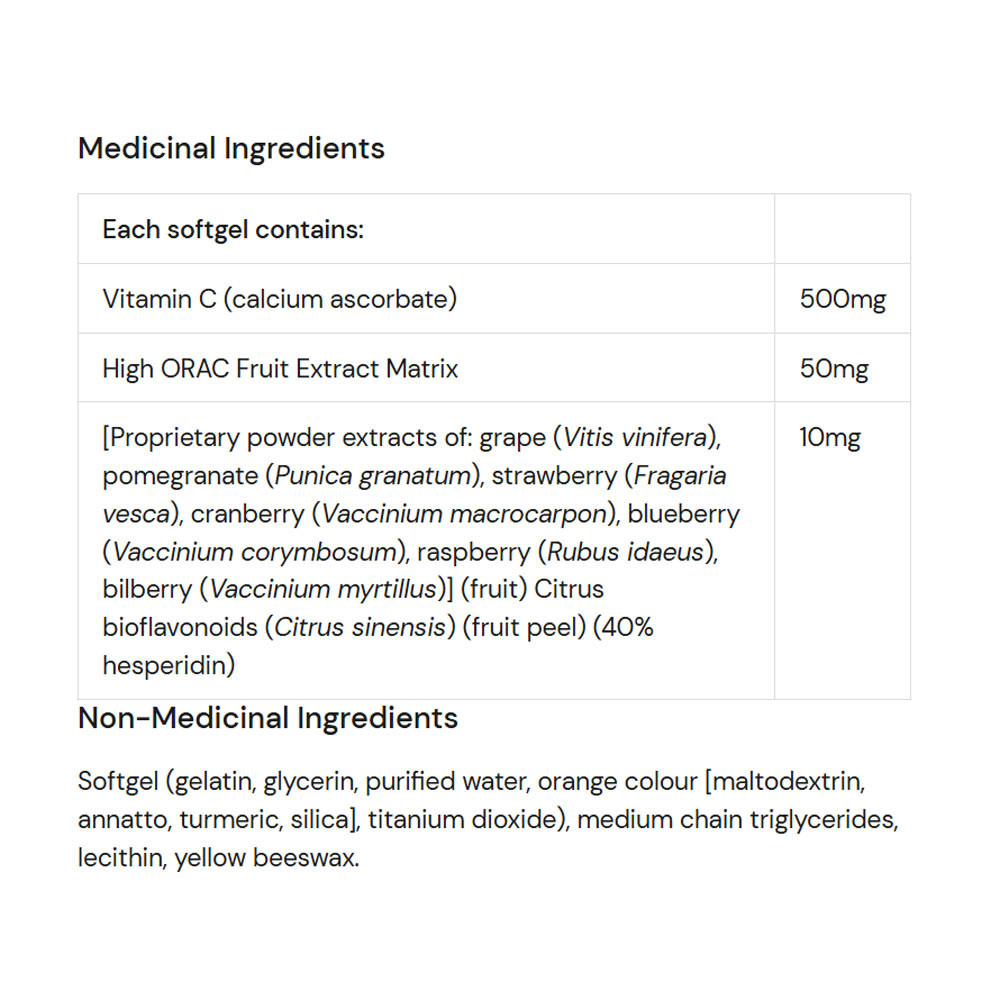Select the 'Each softgel contains:' header cell
Image resolution: width=1000 pixels, height=1000 pixels.
pyautogui.click(x=233, y=230)
